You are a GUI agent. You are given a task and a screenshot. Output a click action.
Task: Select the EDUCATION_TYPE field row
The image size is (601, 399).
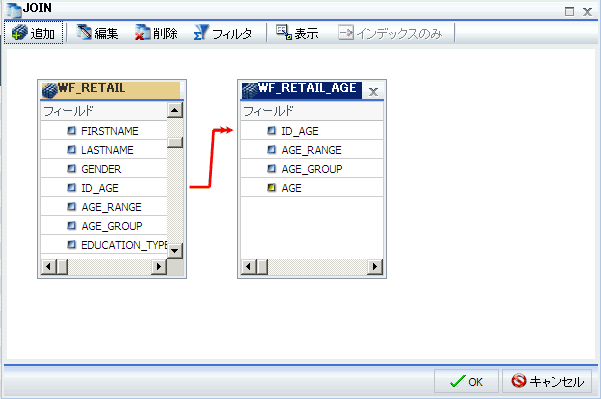pyautogui.click(x=104, y=245)
